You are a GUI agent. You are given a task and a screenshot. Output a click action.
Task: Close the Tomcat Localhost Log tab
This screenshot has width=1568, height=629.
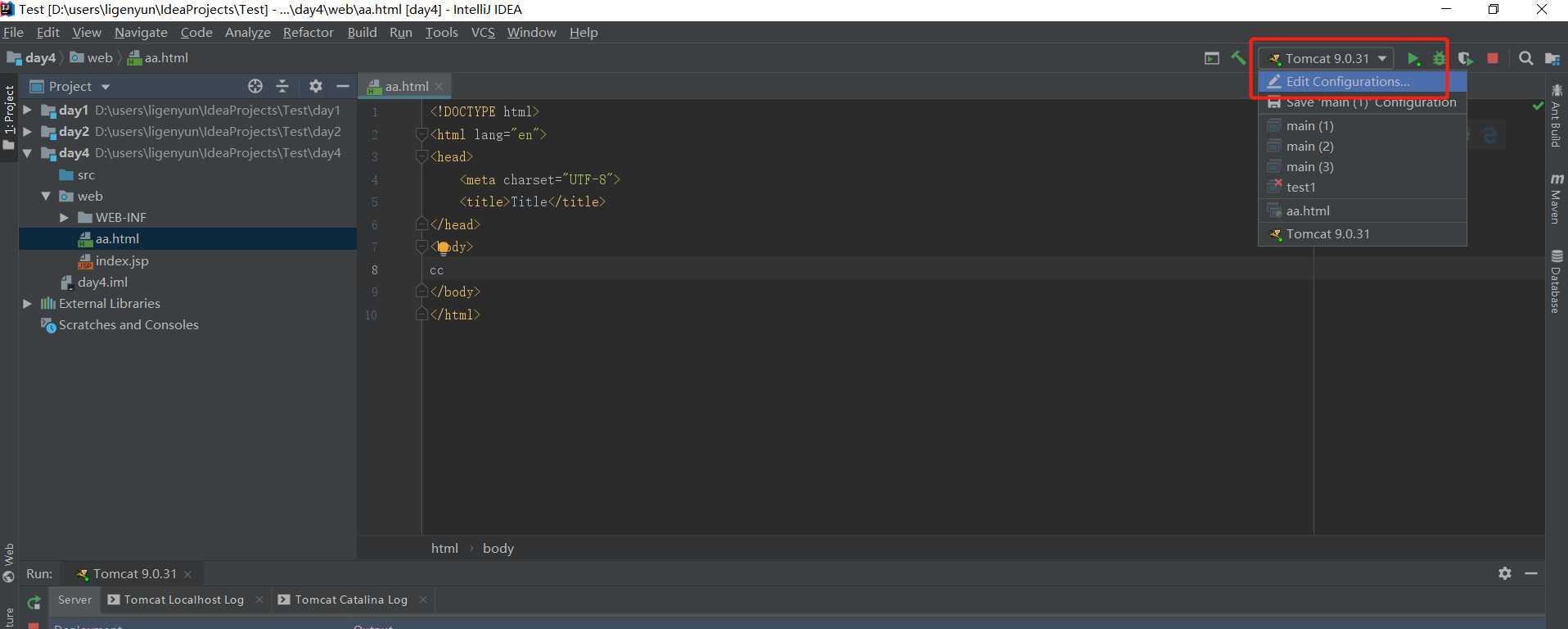259,600
